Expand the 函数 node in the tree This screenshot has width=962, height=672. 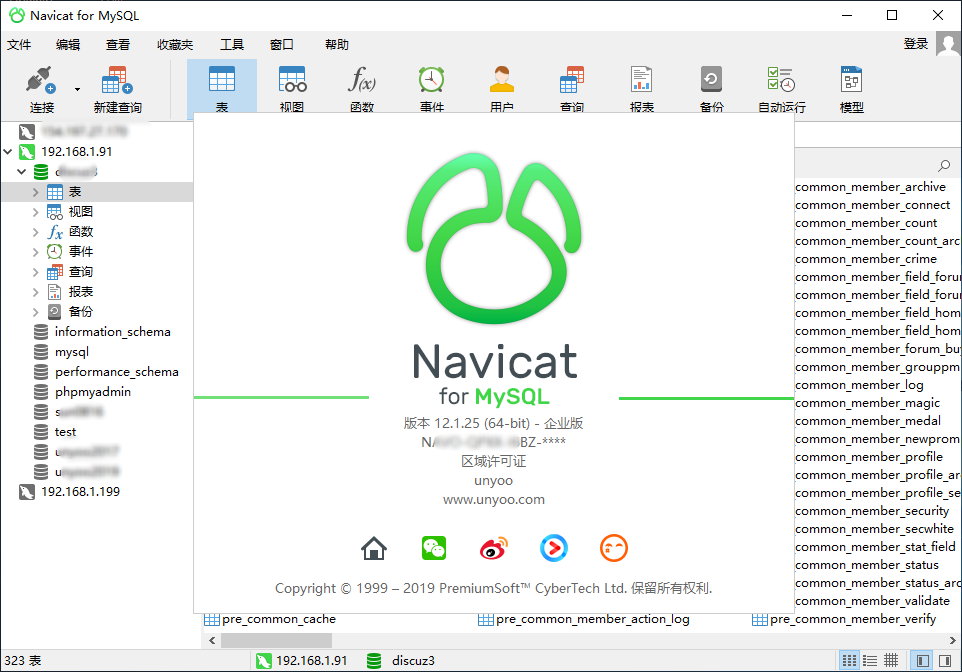tap(36, 232)
